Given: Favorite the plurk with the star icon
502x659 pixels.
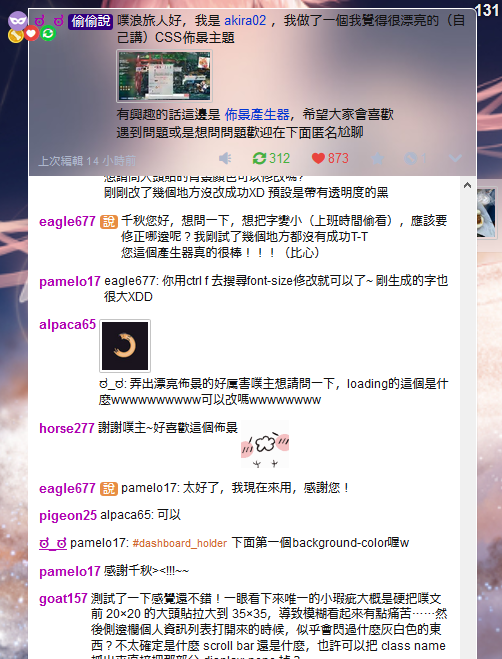Looking at the screenshot, I should [377, 158].
